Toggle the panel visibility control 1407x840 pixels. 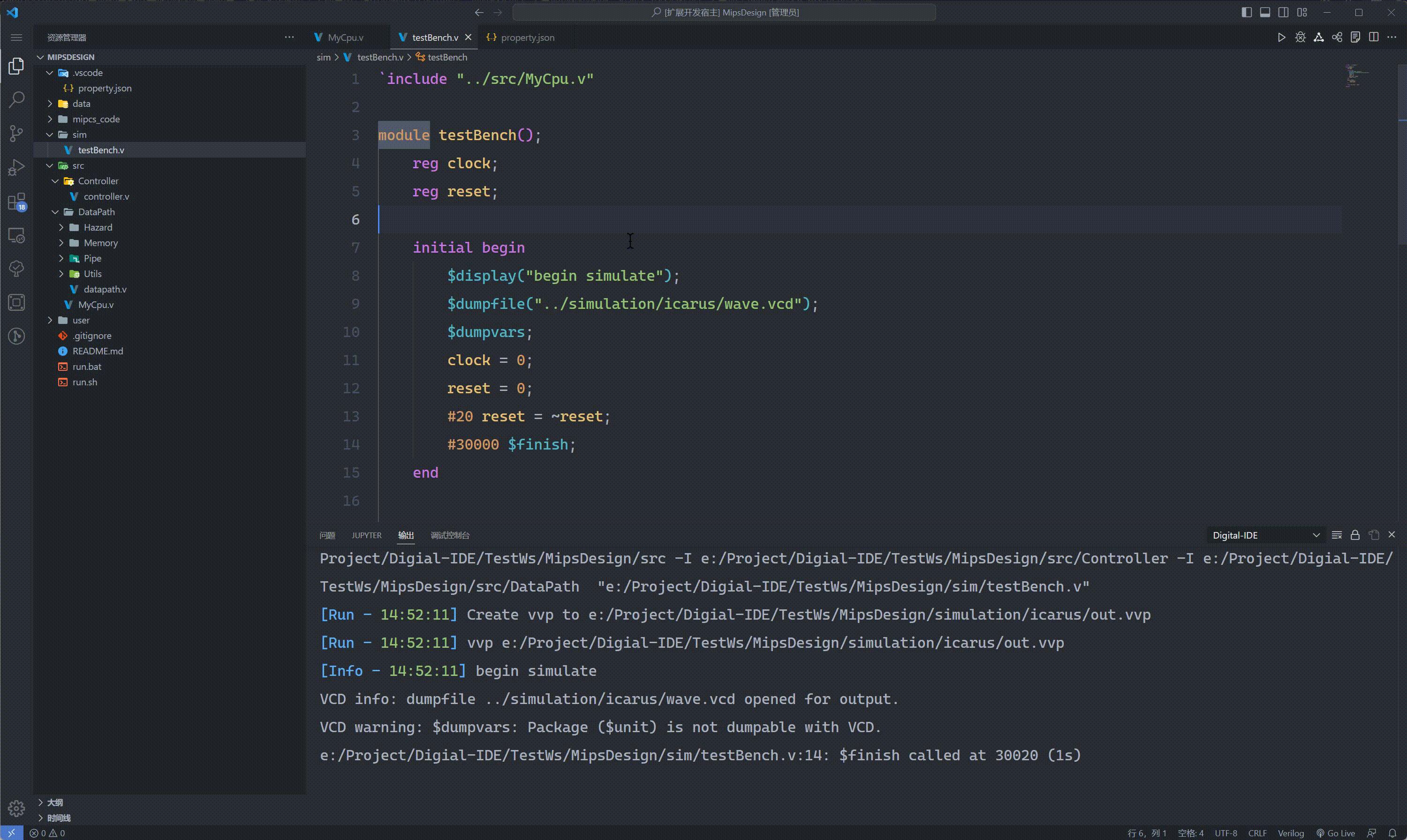point(1265,12)
